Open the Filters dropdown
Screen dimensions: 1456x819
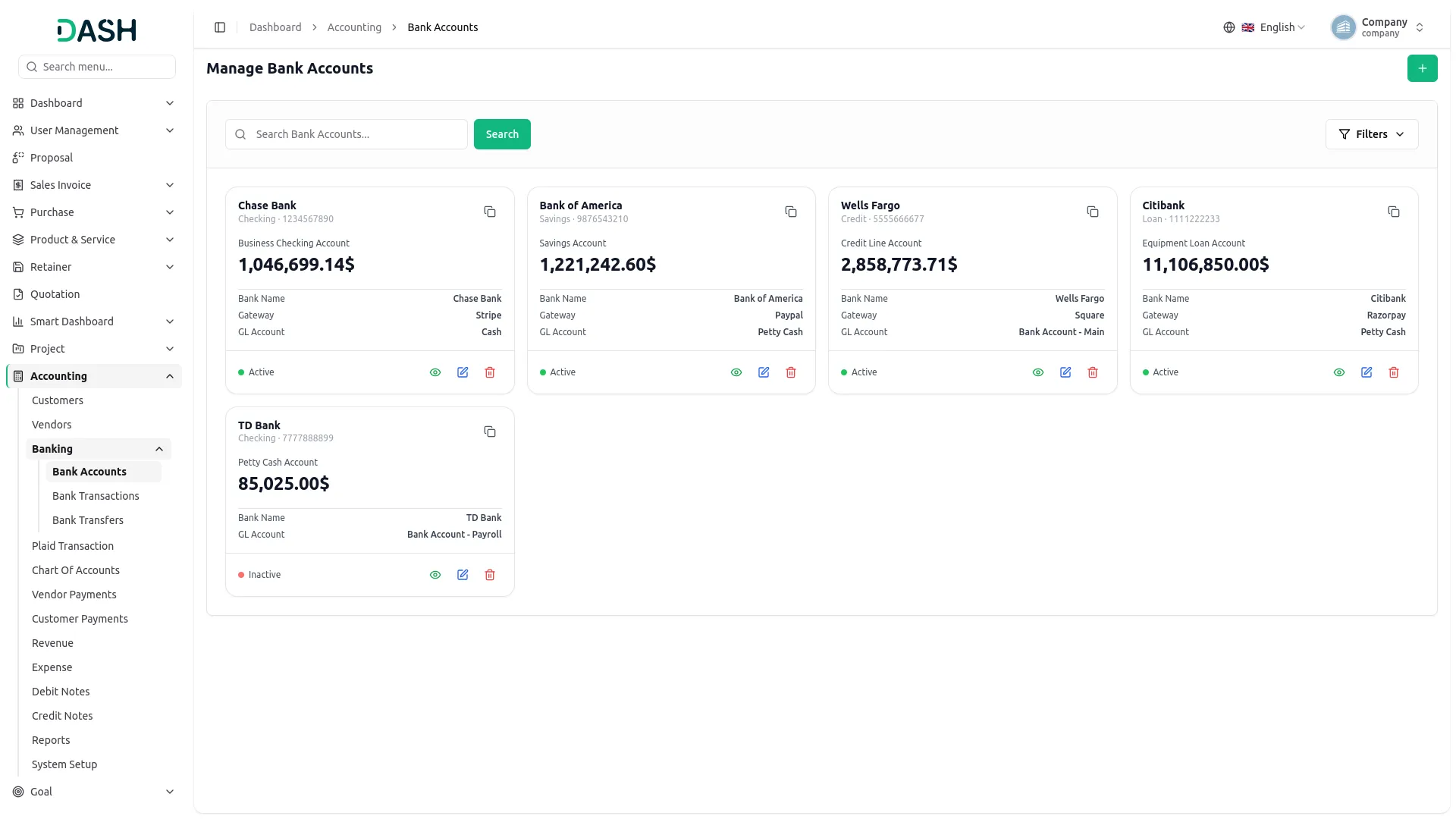tap(1372, 134)
